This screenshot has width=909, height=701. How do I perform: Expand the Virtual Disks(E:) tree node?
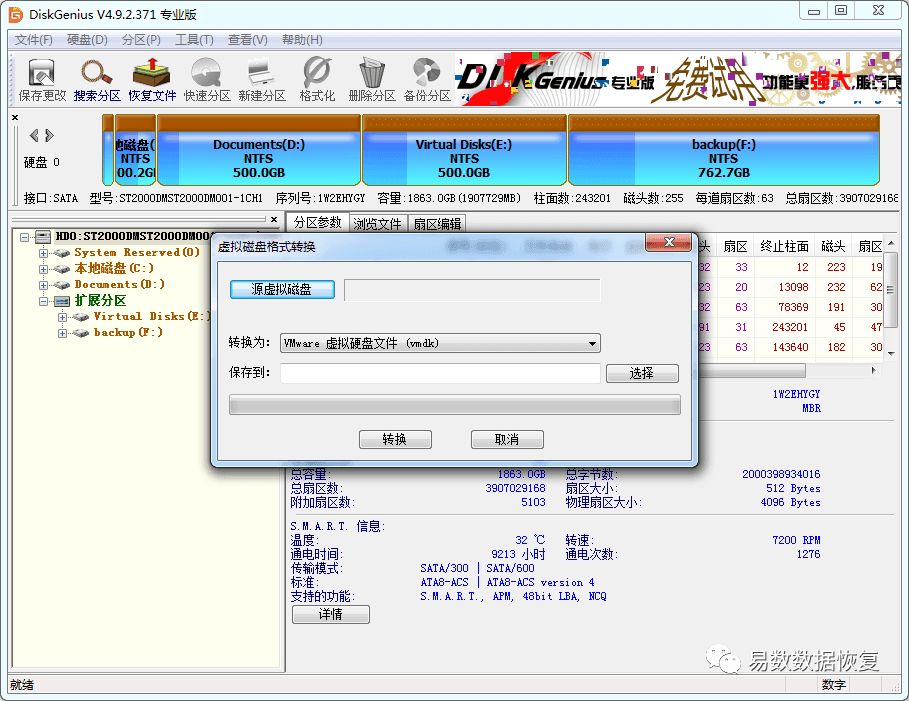pos(63,317)
